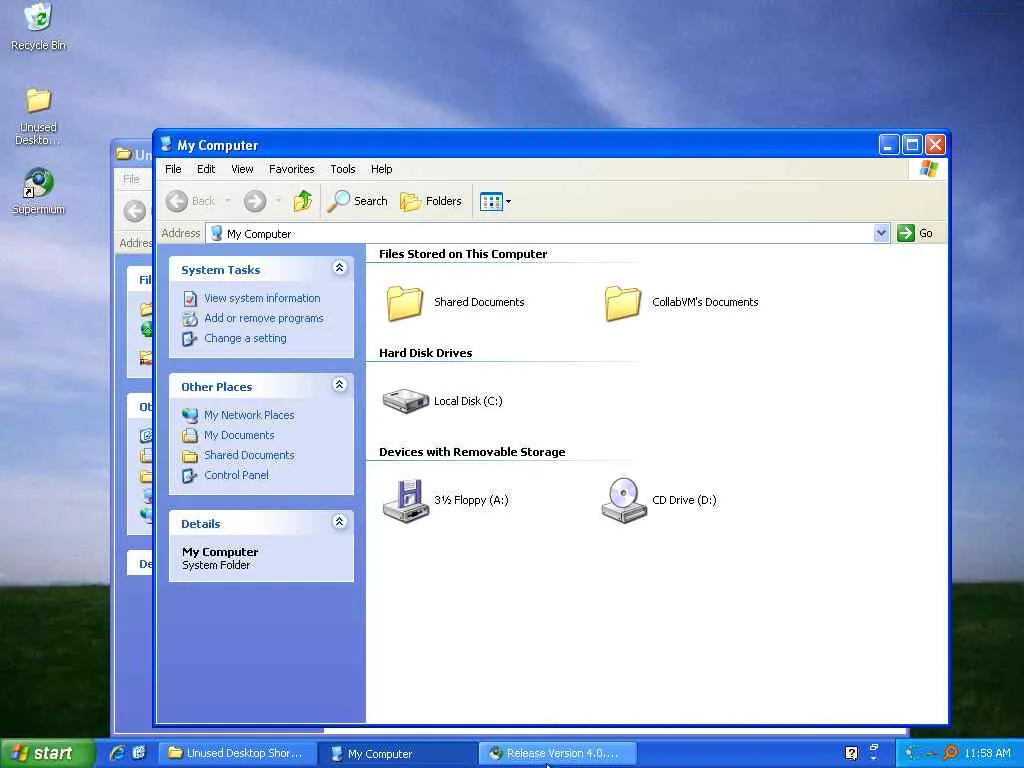Click Change a setting link

(245, 338)
